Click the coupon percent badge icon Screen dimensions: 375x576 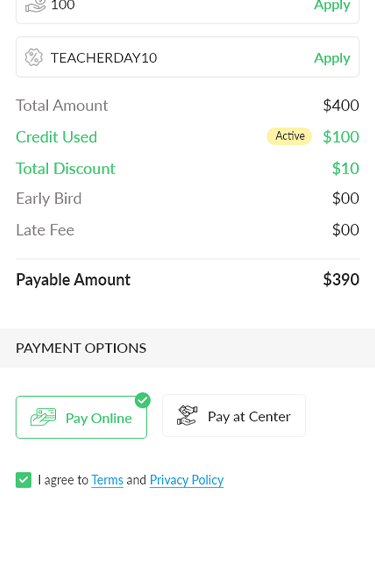pos(34,58)
